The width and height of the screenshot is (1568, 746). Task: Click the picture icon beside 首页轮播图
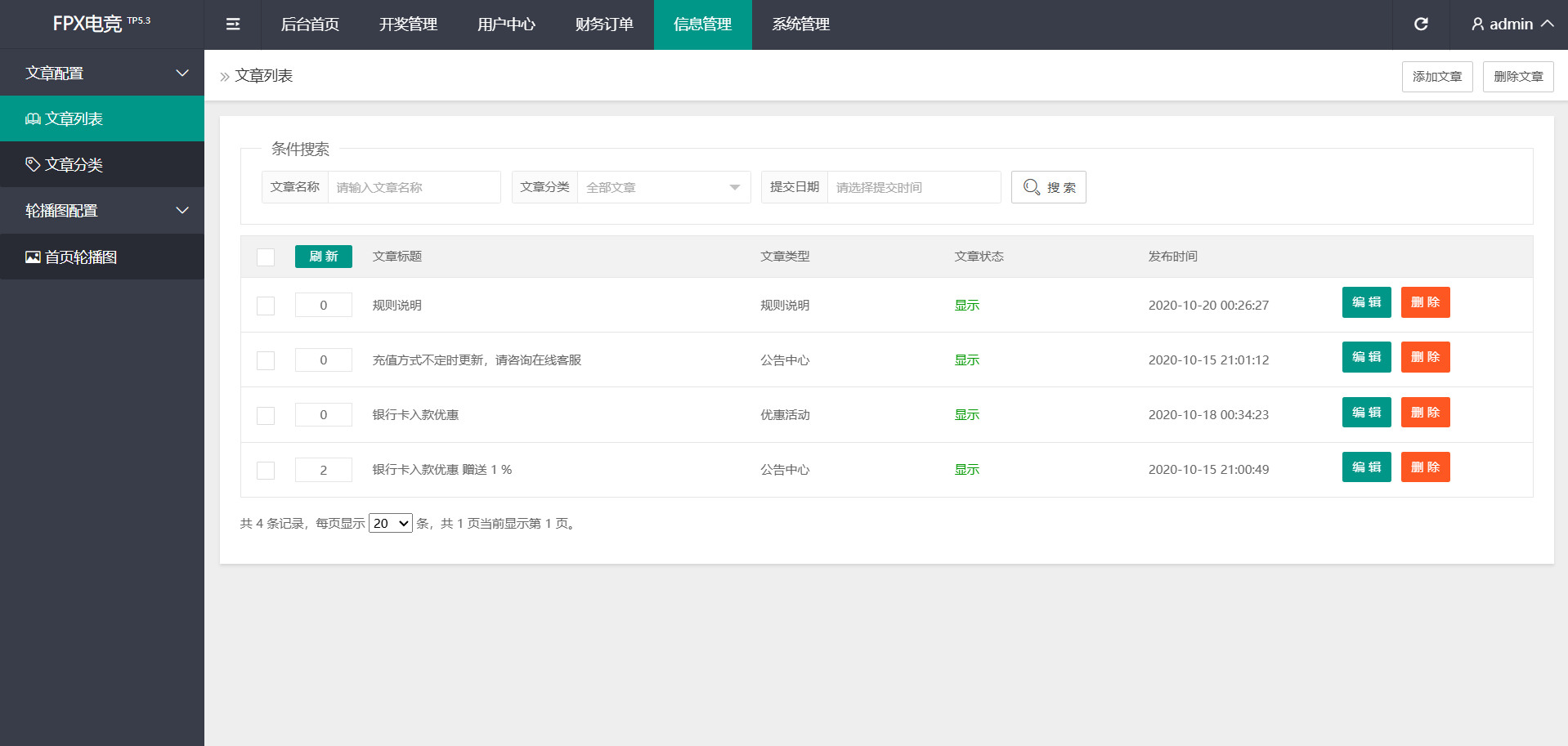click(33, 257)
